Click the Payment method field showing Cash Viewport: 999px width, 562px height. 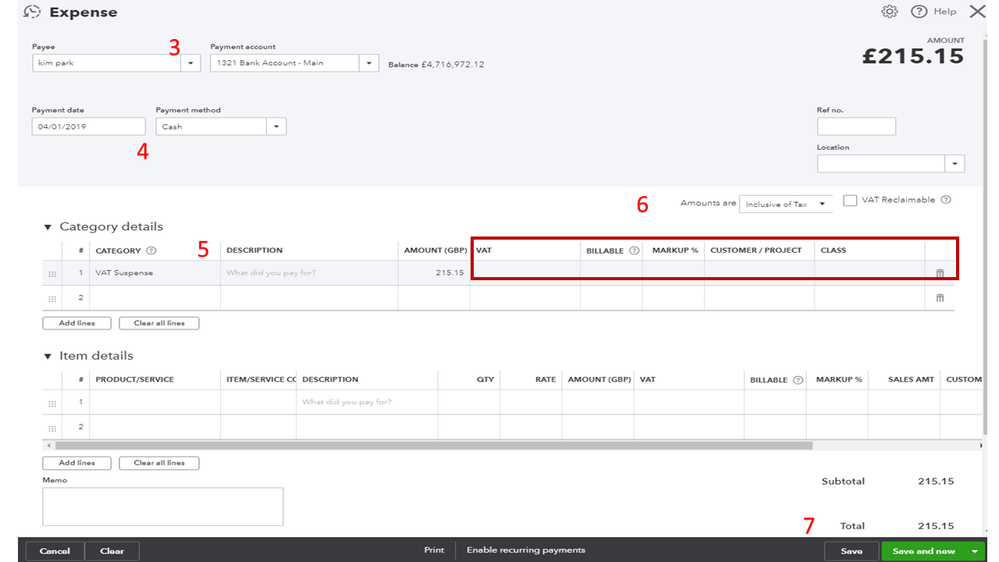point(212,126)
